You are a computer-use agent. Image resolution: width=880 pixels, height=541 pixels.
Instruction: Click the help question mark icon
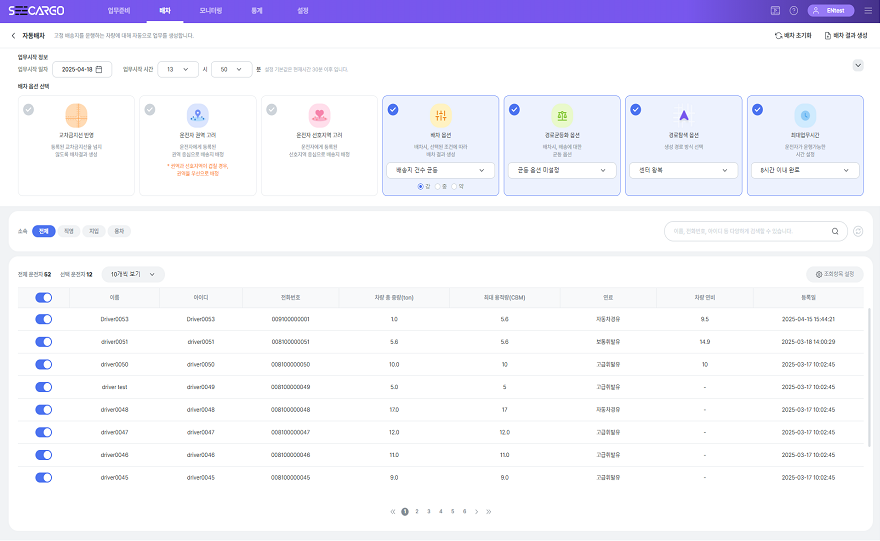coord(793,10)
